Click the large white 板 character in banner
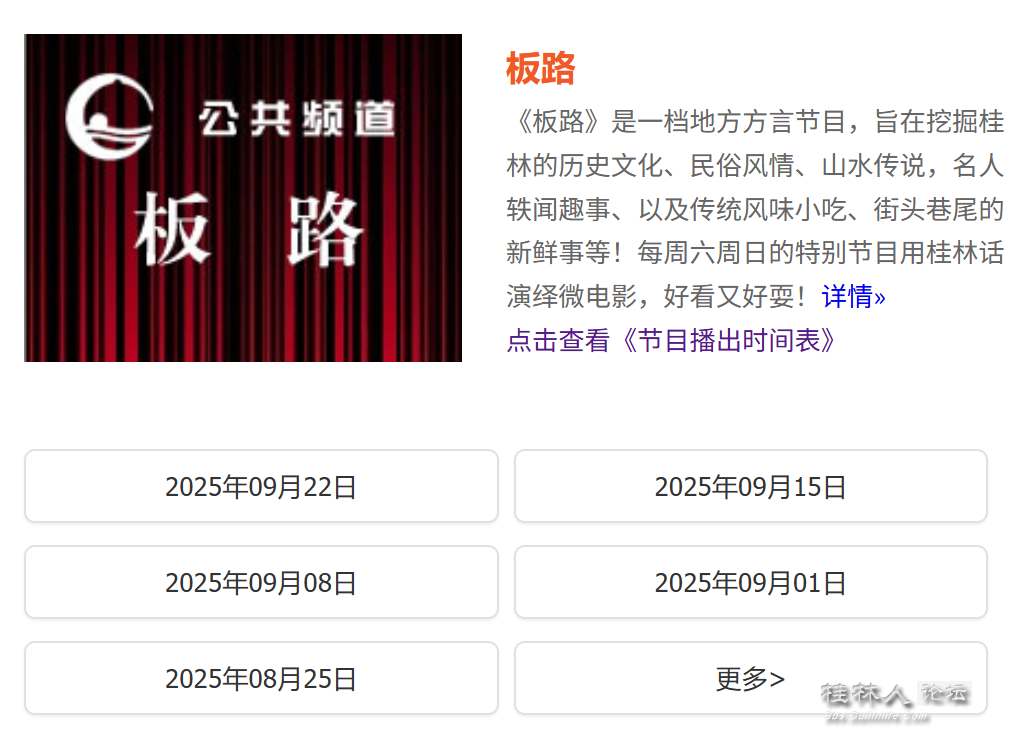 pyautogui.click(x=173, y=228)
